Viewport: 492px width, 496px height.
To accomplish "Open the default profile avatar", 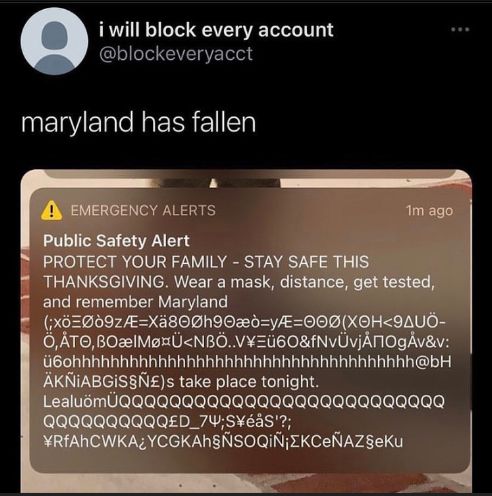I will (x=54, y=41).
